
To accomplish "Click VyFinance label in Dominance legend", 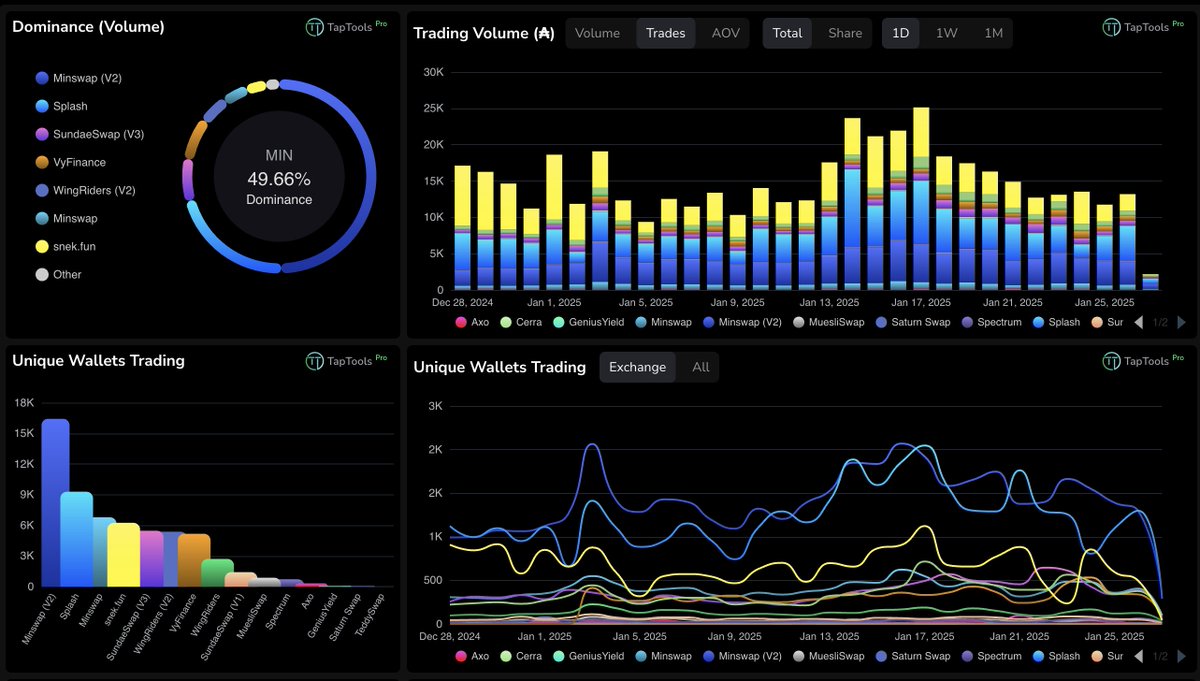I will 79,162.
